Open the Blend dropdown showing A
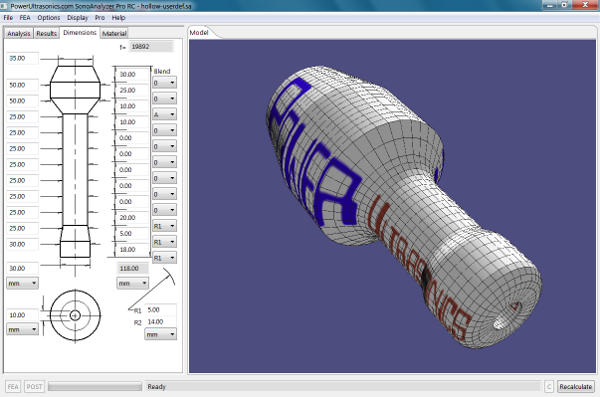Image resolution: width=600 pixels, height=397 pixels. (164, 114)
